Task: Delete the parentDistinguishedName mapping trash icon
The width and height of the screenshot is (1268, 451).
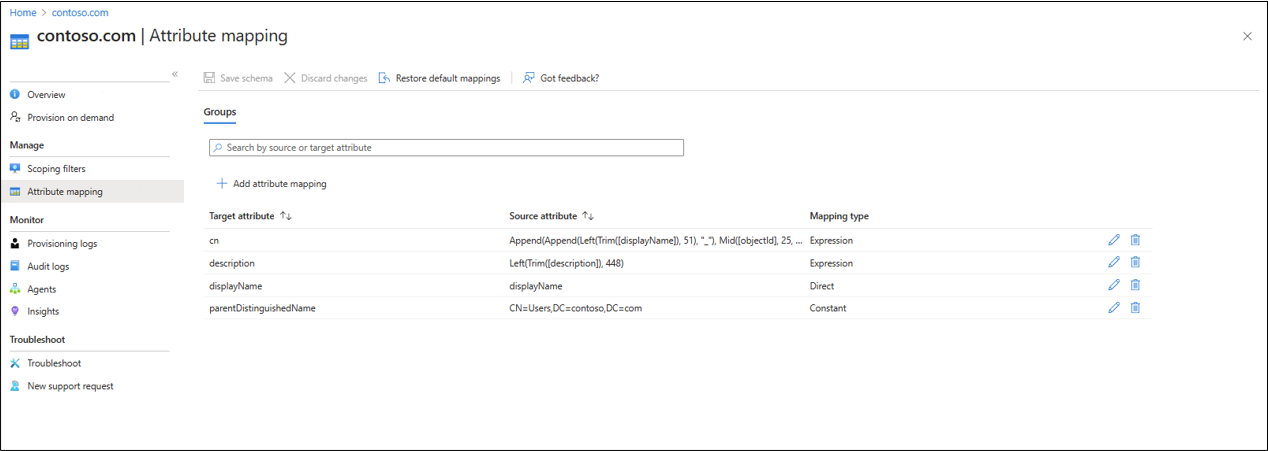Action: pyautogui.click(x=1135, y=308)
